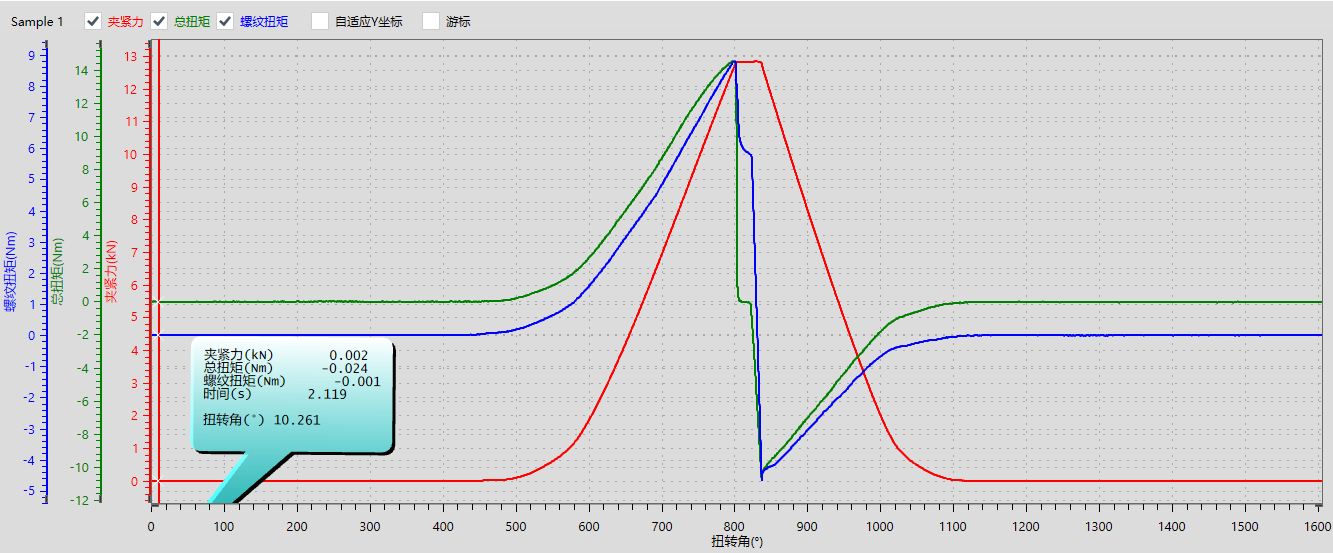Click the shared curve peak near 800°
Screen dimensions: 1333x553
tap(735, 62)
